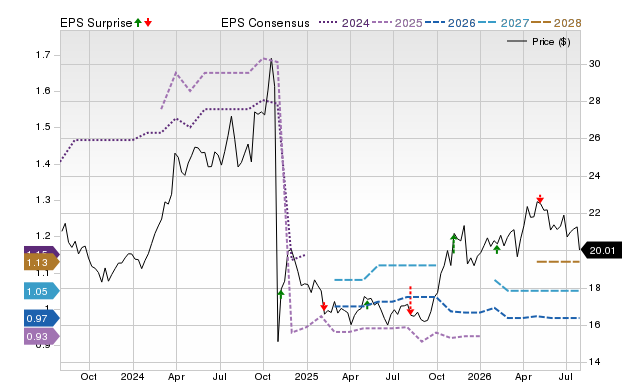Click the EPS Consensus legend title
This screenshot has width=640, height=382.
coord(265,23)
